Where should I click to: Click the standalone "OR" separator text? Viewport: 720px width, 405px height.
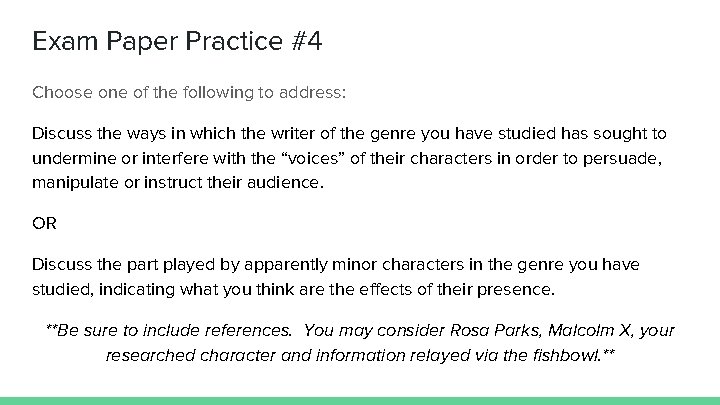coord(45,224)
